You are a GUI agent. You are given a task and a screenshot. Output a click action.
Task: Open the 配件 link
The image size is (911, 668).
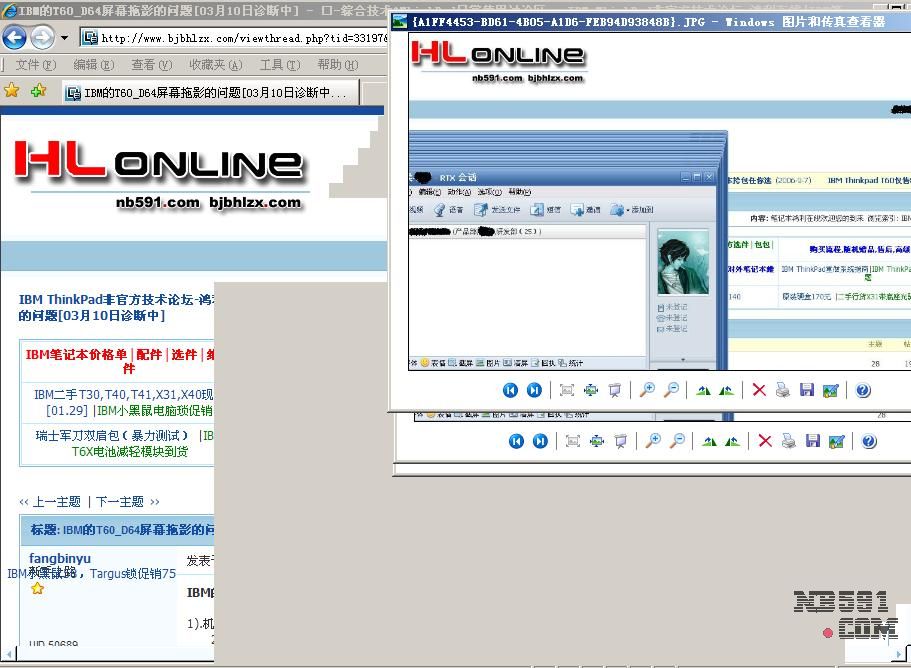point(149,355)
